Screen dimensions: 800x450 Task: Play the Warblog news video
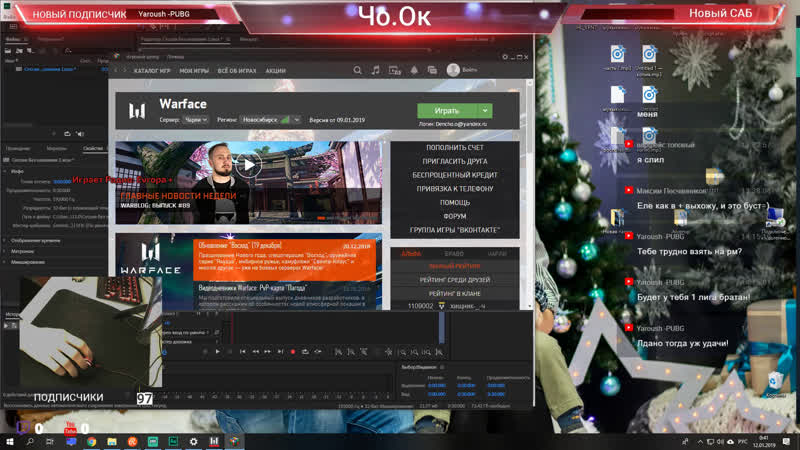[x=248, y=165]
